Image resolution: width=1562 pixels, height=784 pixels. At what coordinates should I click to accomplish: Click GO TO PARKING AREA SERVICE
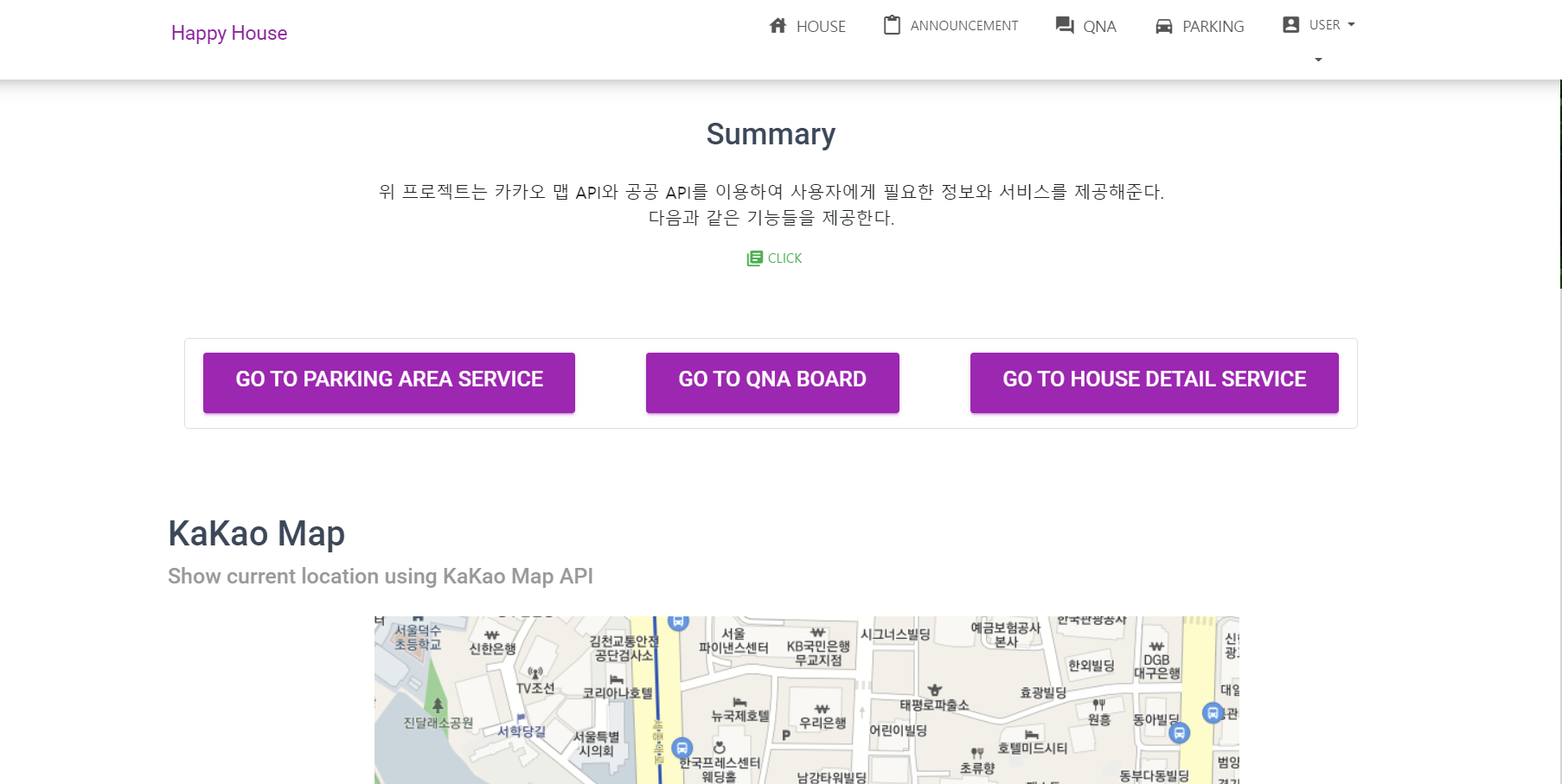coord(388,381)
